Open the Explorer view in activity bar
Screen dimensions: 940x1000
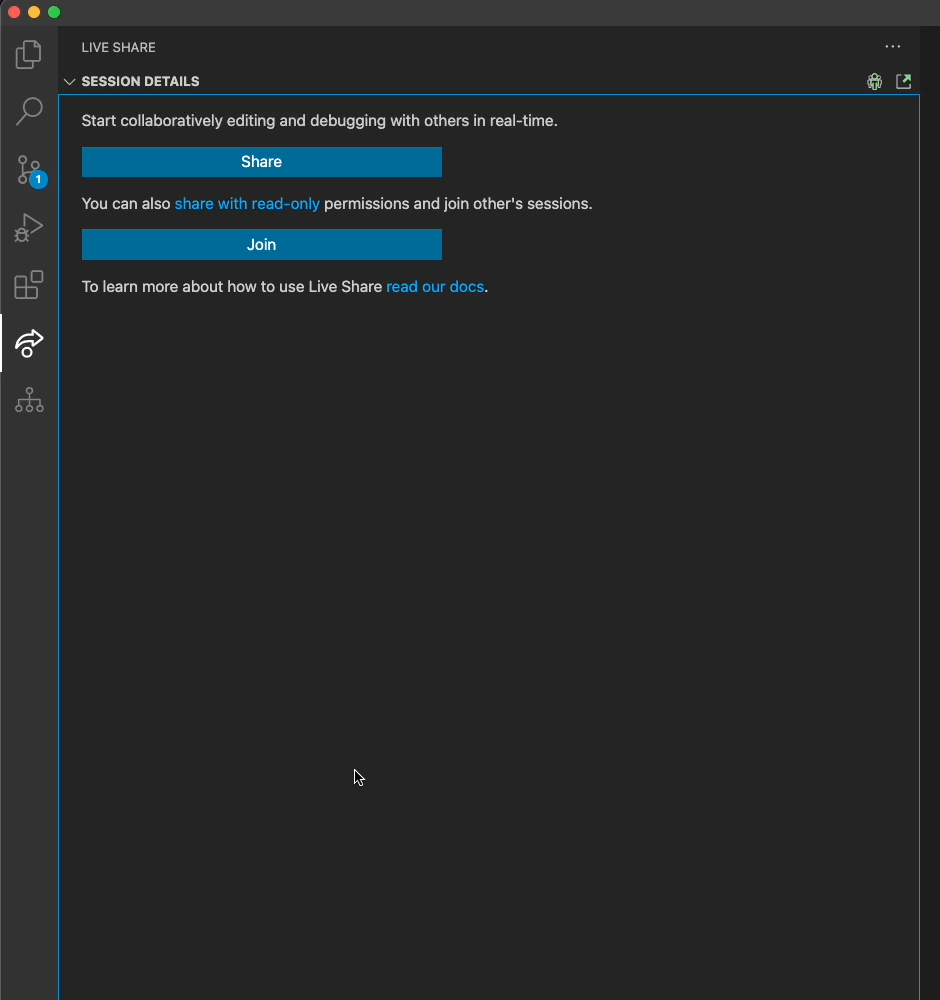[29, 54]
